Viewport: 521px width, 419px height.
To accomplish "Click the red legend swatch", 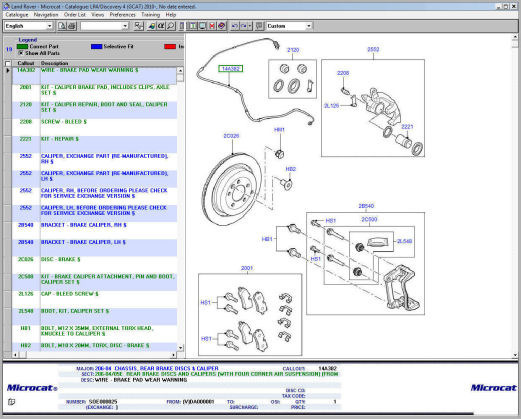I will coord(170,46).
